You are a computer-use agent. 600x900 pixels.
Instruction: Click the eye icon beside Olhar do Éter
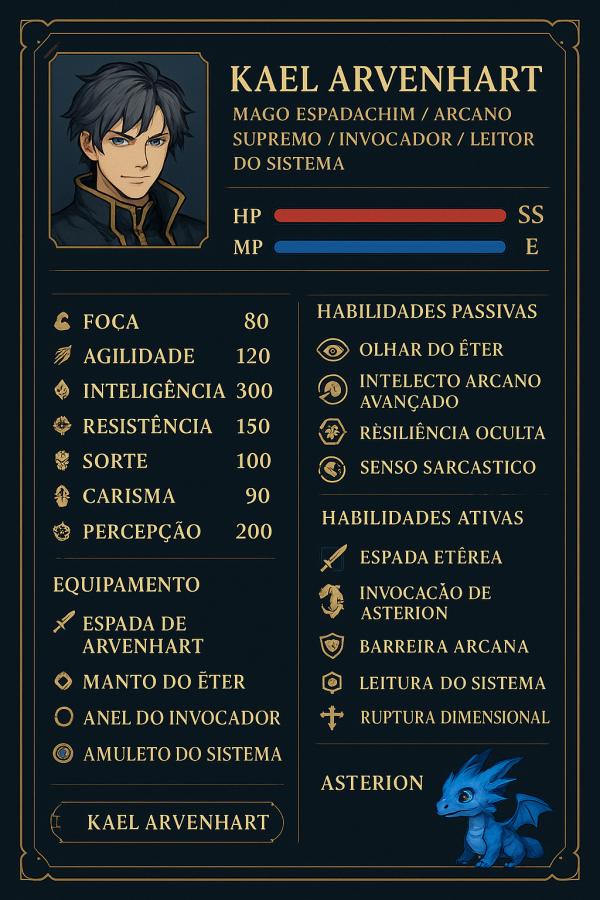[x=332, y=350]
